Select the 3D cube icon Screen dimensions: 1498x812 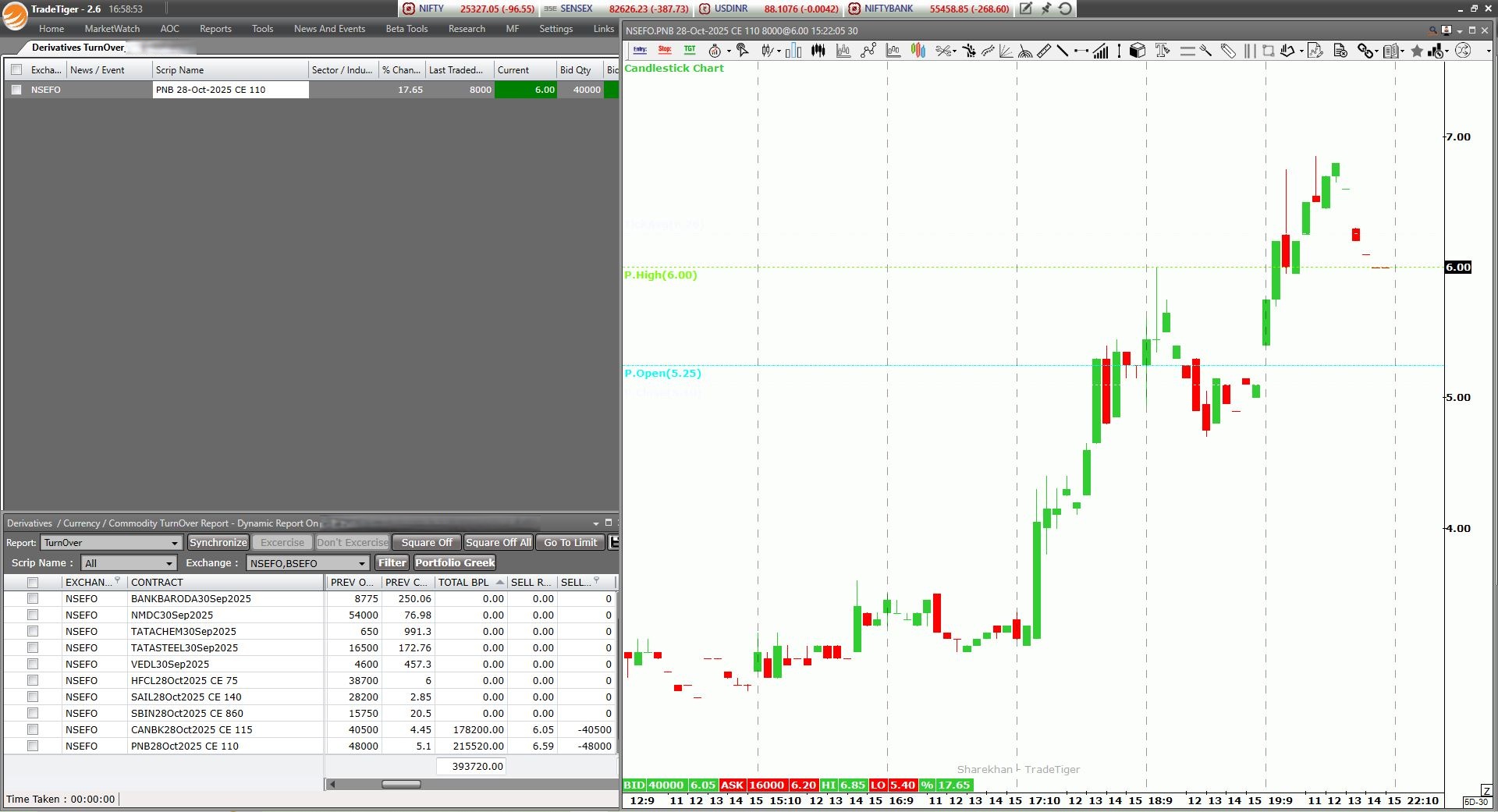(1138, 51)
